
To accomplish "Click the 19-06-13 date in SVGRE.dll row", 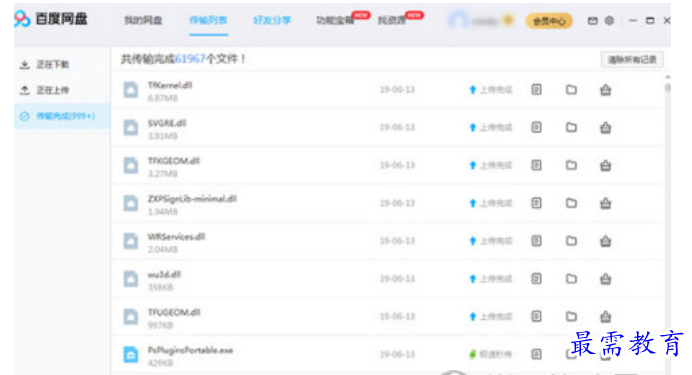I will (397, 128).
